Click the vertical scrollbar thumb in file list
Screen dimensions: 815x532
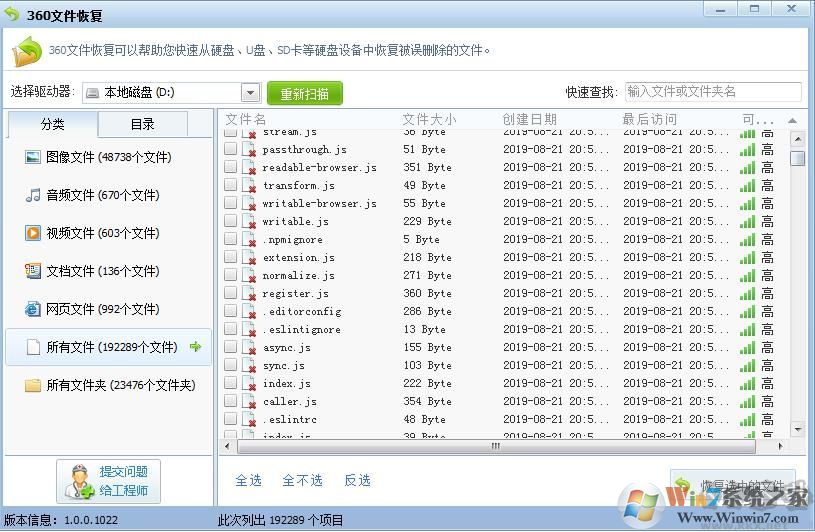(797, 158)
